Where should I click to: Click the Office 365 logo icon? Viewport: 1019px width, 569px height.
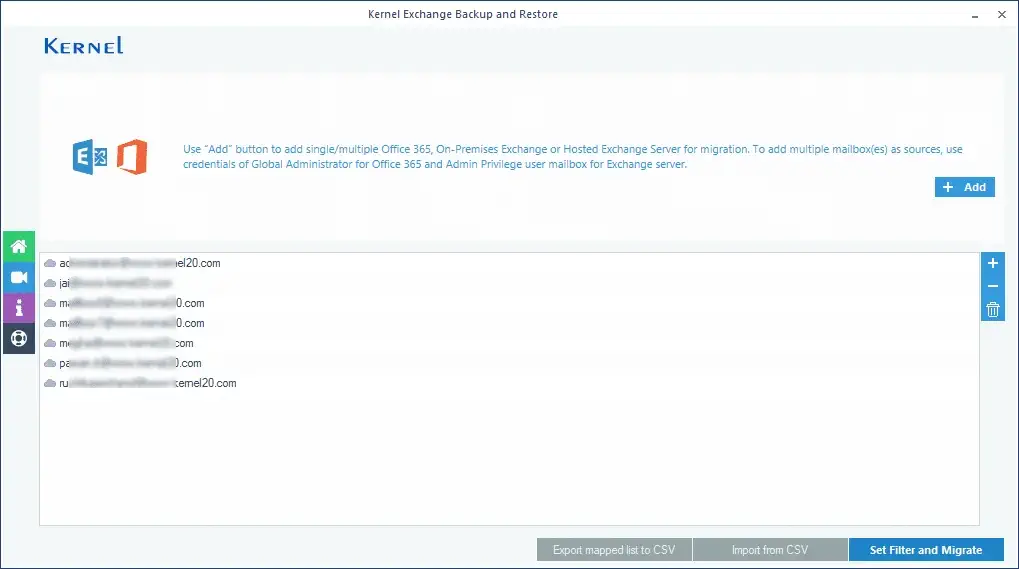point(132,157)
